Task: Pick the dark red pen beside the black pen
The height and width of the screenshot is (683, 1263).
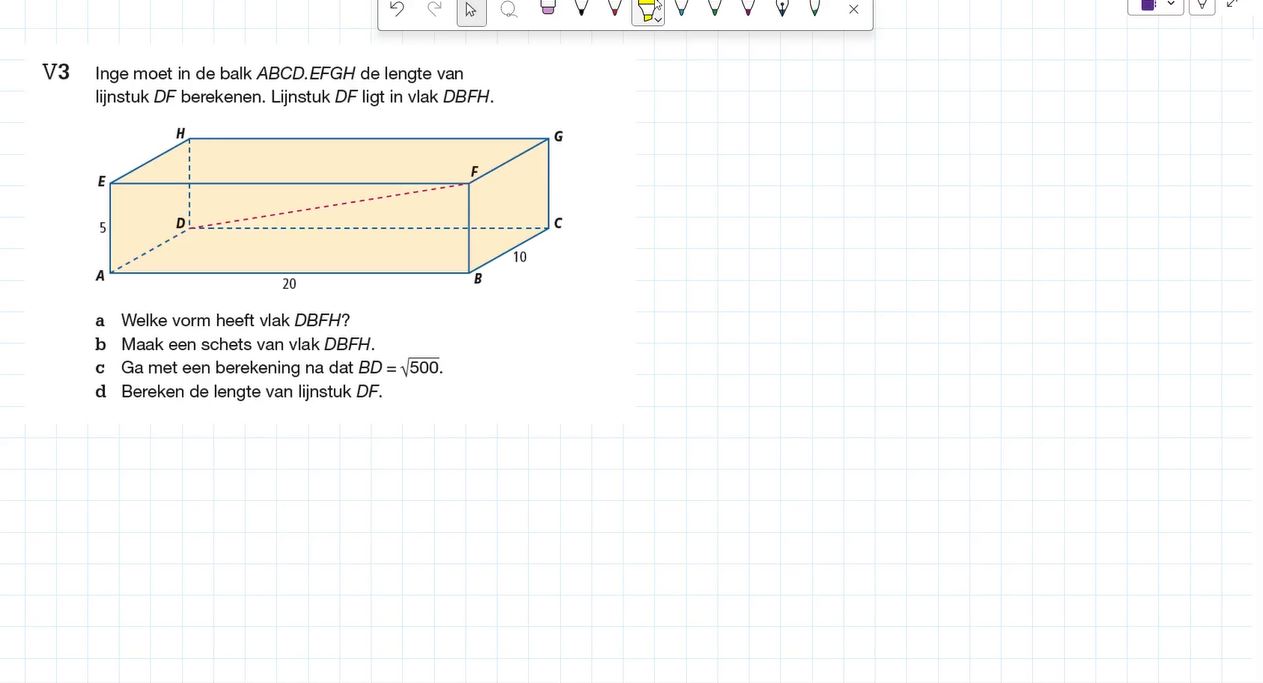Action: coord(615,8)
